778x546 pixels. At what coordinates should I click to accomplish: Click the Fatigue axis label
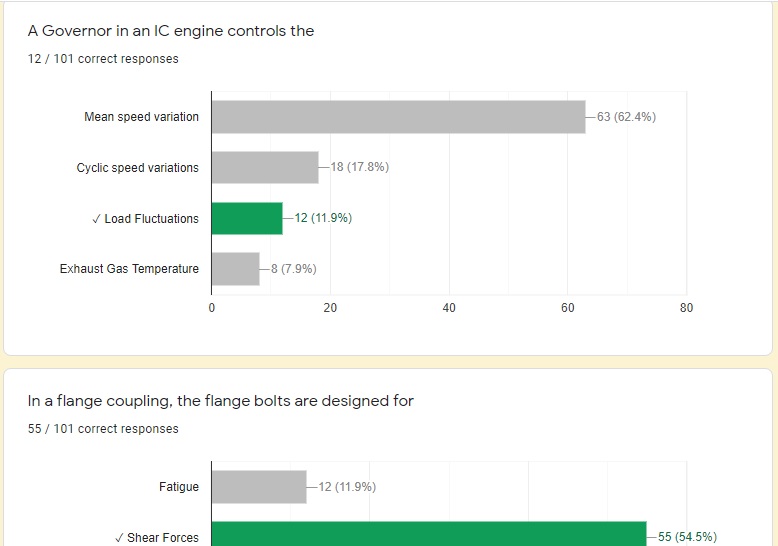tap(179, 487)
